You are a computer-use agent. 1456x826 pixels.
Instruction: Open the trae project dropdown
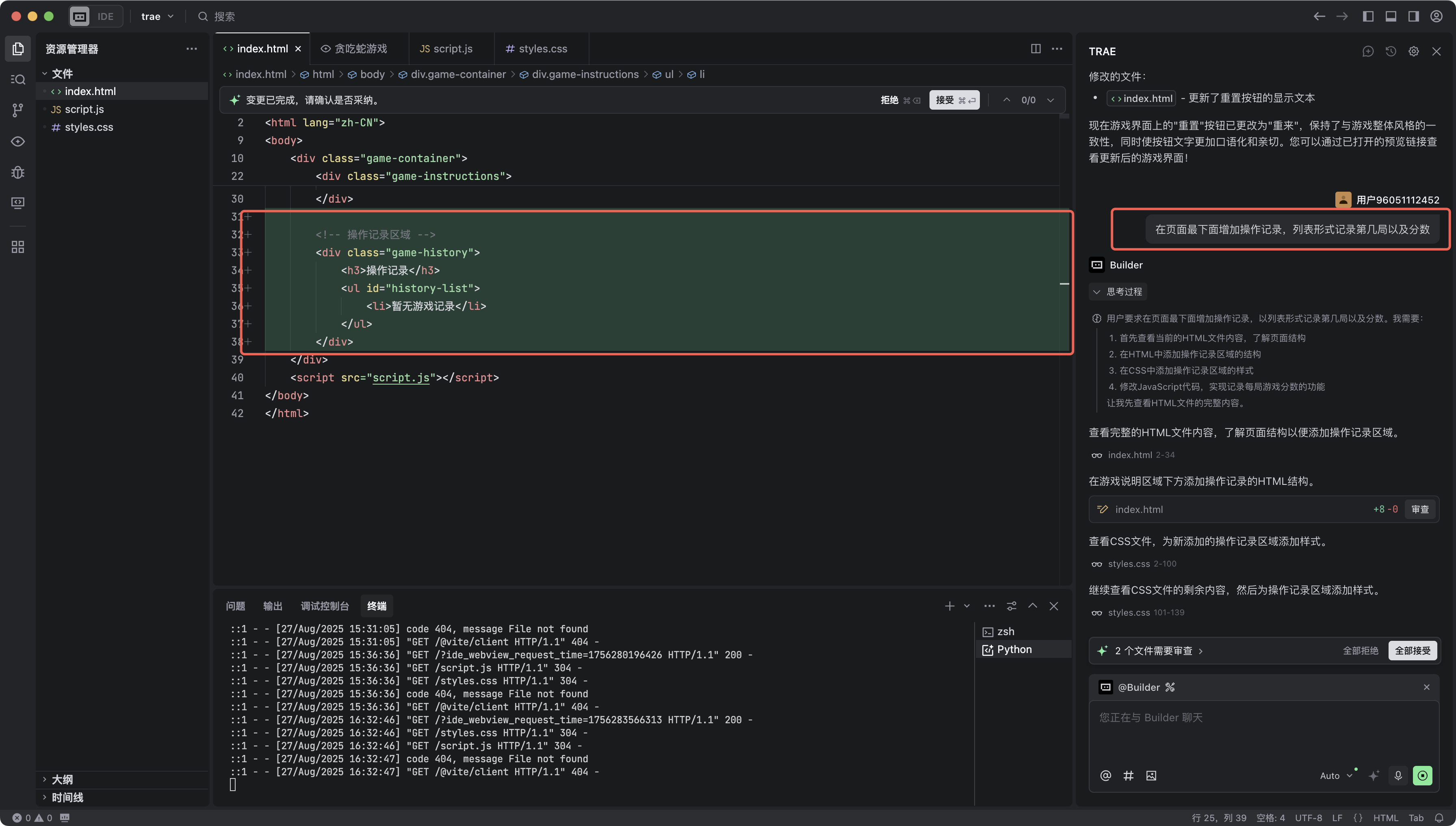(x=157, y=17)
